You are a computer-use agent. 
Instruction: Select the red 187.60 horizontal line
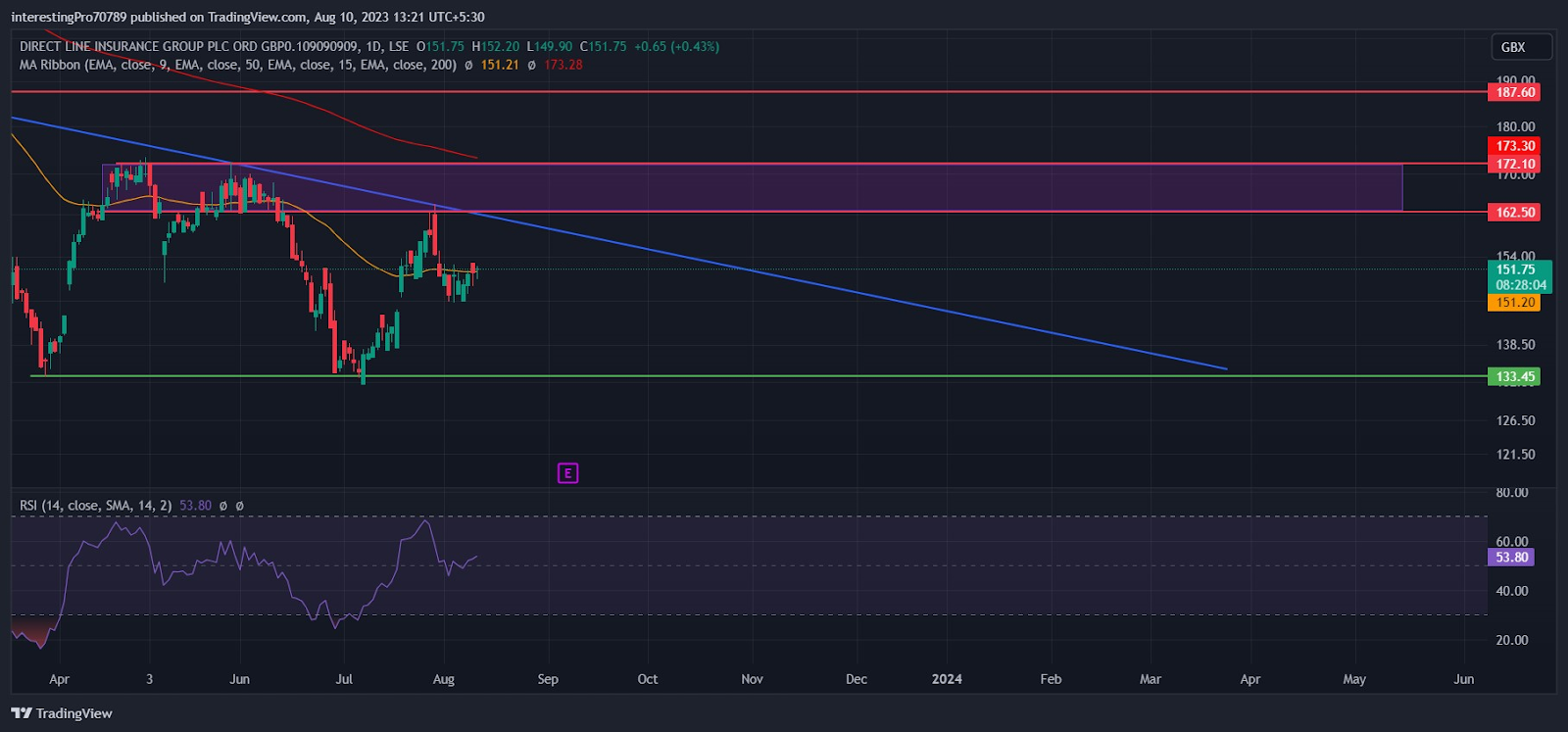tap(750, 91)
